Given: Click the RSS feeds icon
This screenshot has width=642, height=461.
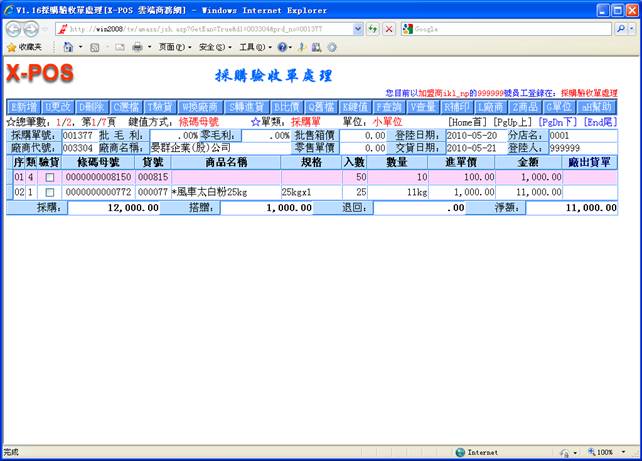Looking at the screenshot, I should tap(94, 47).
